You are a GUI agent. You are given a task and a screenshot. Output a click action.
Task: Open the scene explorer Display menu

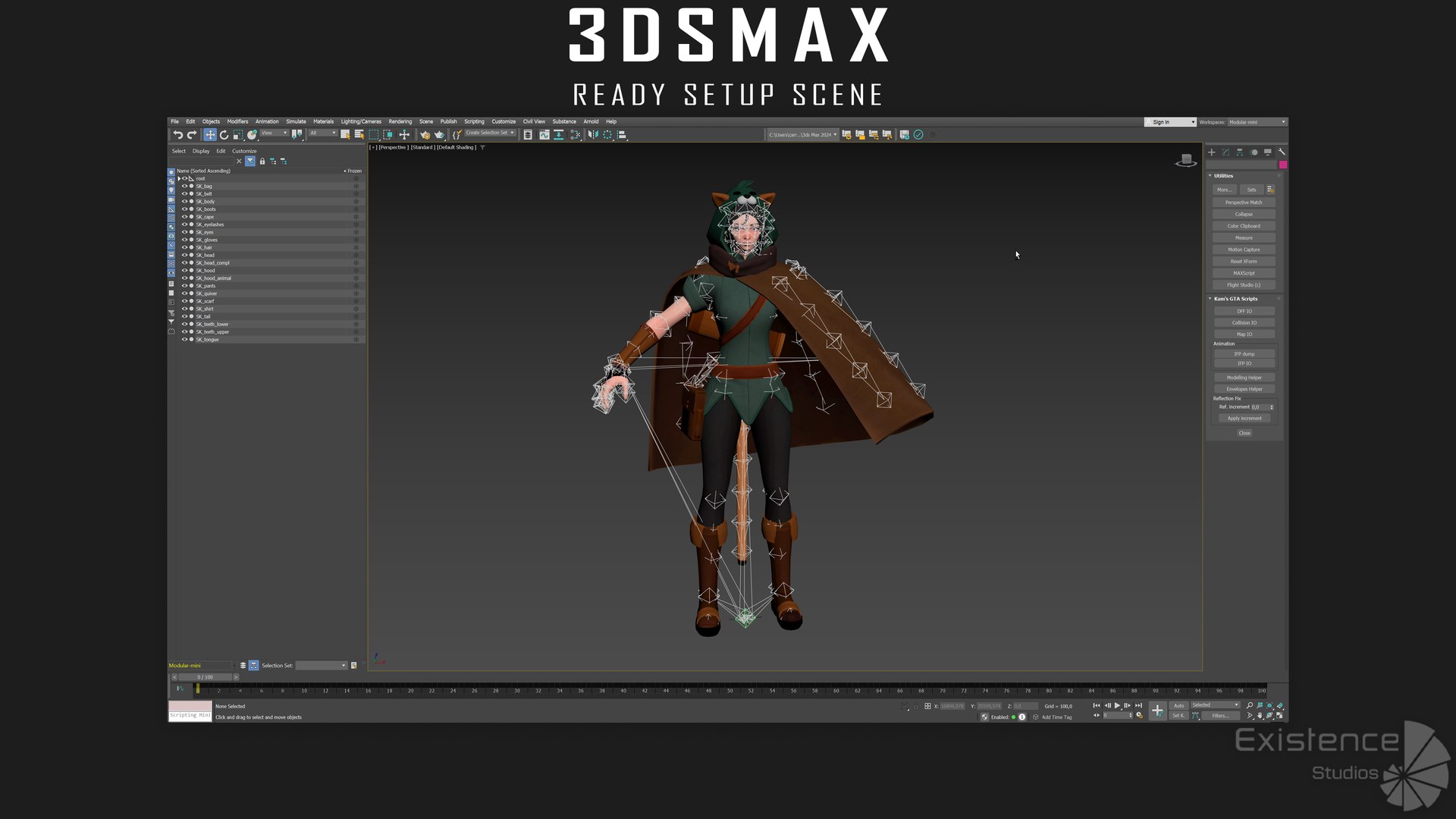[201, 151]
